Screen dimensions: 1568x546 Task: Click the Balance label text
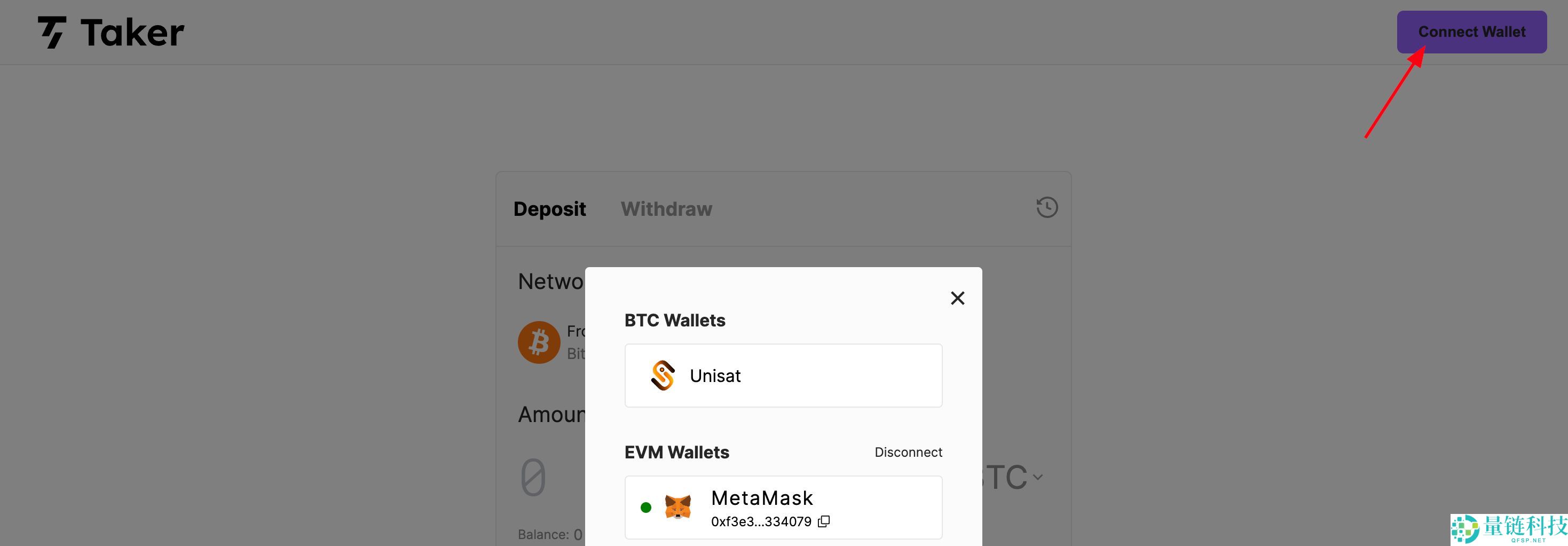543,534
